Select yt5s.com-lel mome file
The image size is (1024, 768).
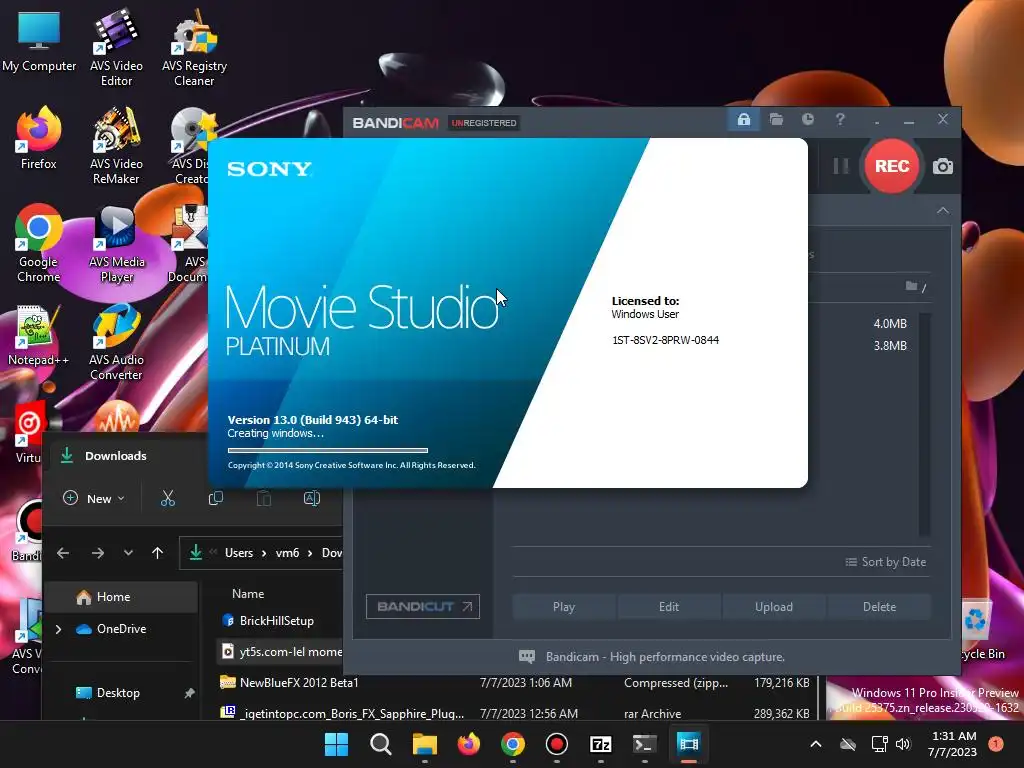[281, 652]
